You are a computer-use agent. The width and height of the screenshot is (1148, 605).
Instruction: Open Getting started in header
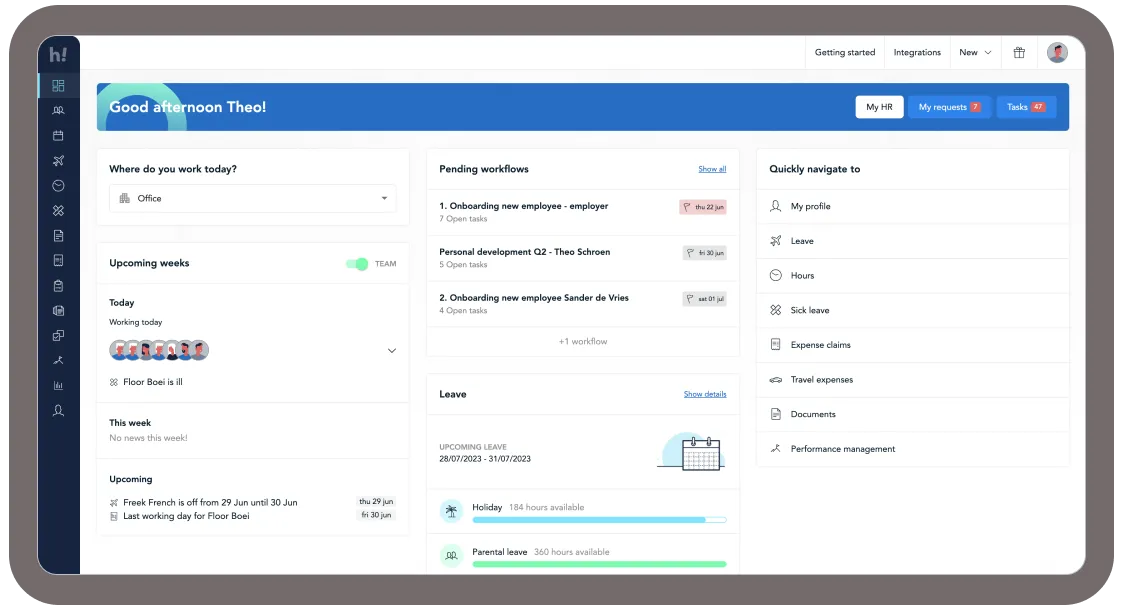point(845,53)
